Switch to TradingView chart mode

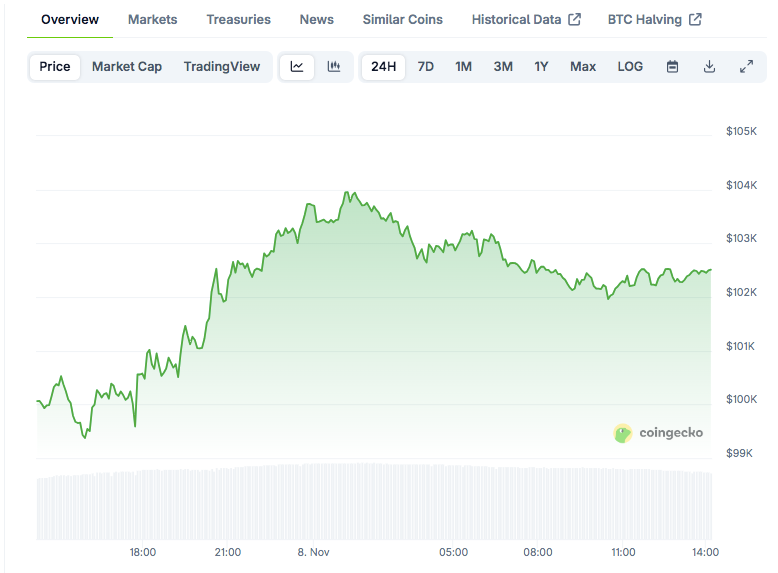[x=222, y=67]
